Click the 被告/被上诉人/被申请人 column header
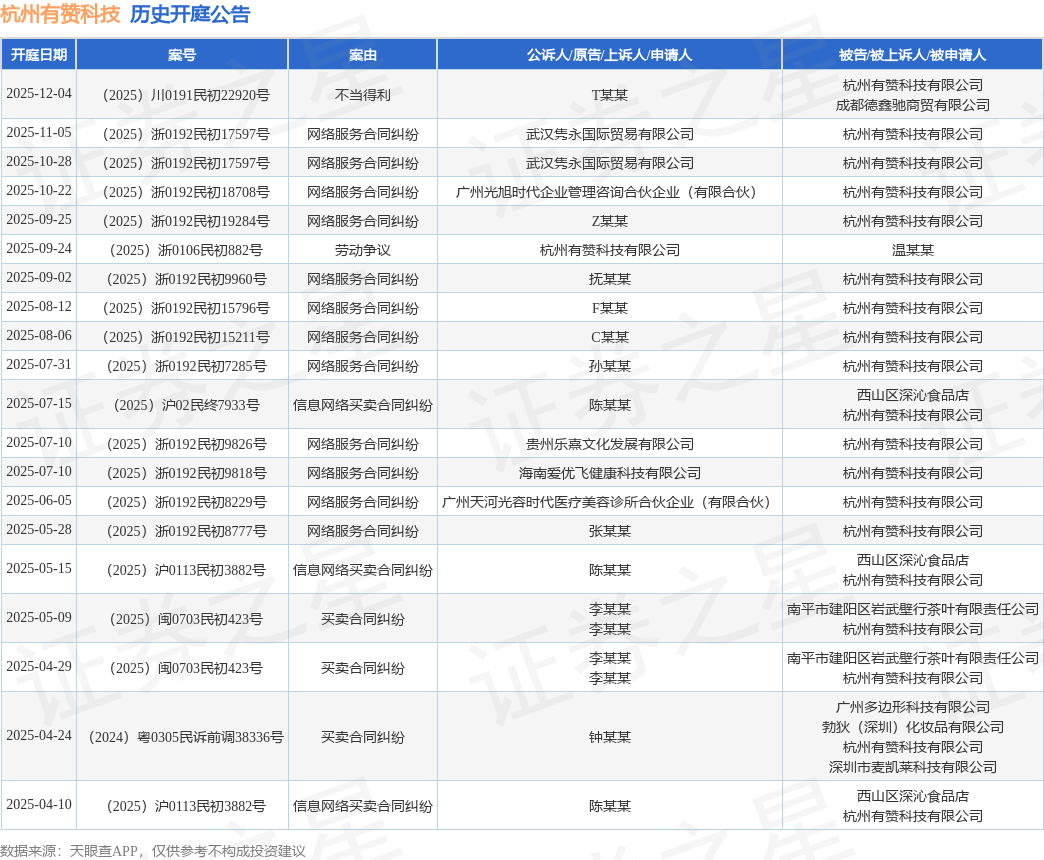The image size is (1044, 860). 912,55
